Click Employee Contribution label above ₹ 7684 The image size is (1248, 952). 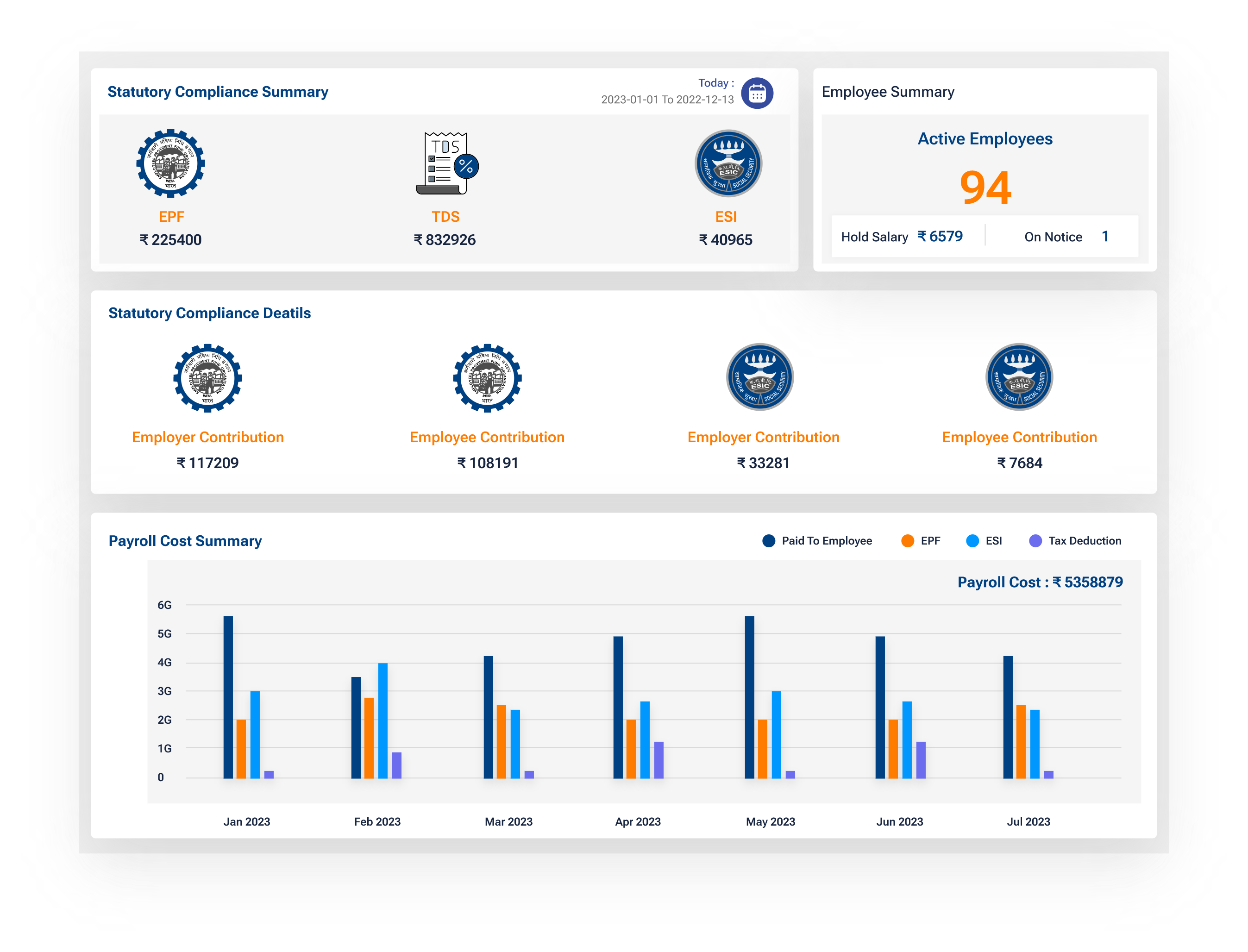(1019, 438)
